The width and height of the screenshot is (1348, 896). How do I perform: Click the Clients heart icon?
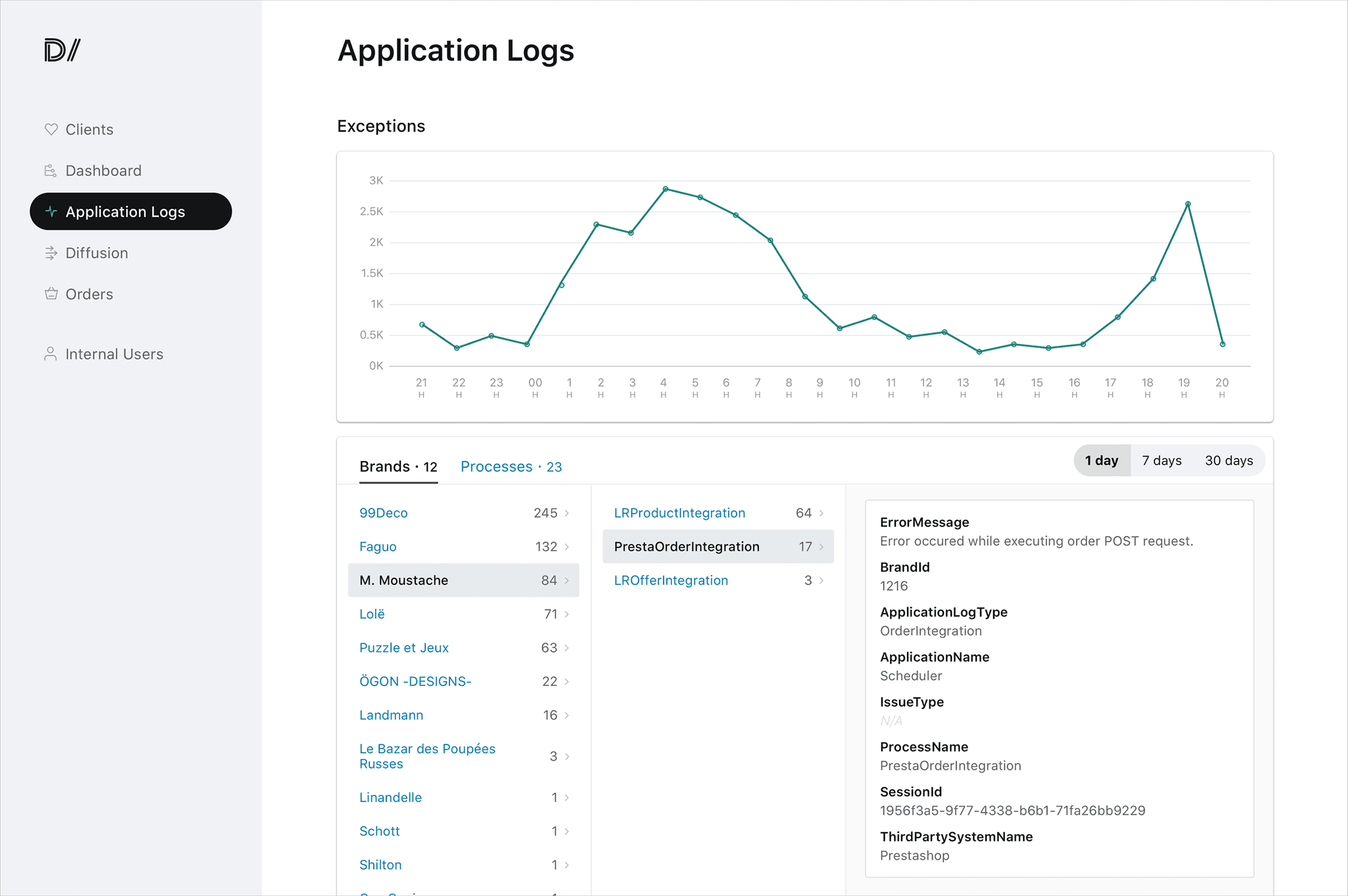(x=51, y=129)
